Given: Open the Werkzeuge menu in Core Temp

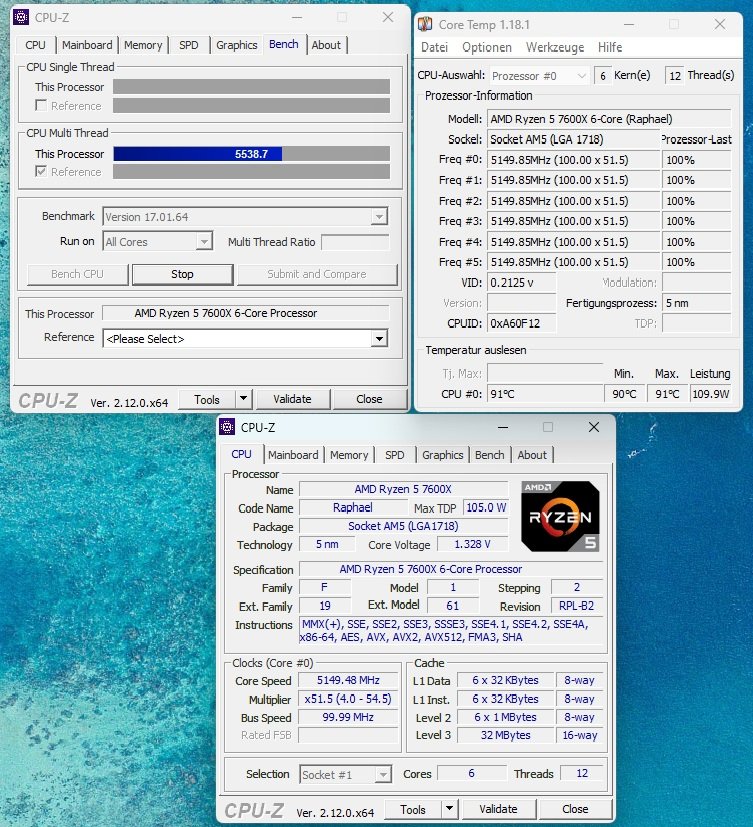Looking at the screenshot, I should pos(555,47).
